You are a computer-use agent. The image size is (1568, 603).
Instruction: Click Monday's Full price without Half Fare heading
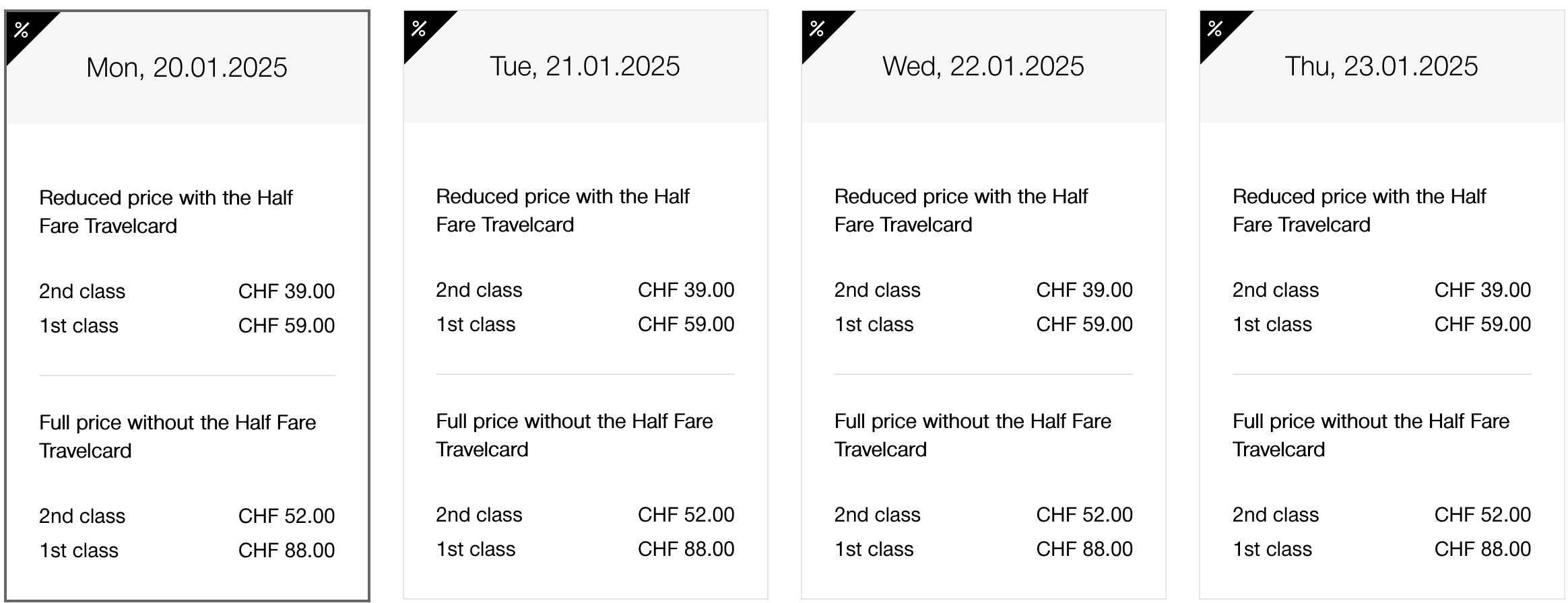(177, 437)
